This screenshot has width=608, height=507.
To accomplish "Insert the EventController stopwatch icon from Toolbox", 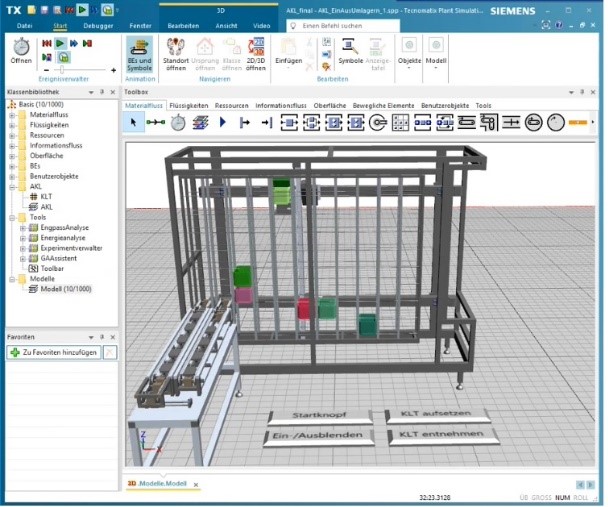I will pos(178,122).
